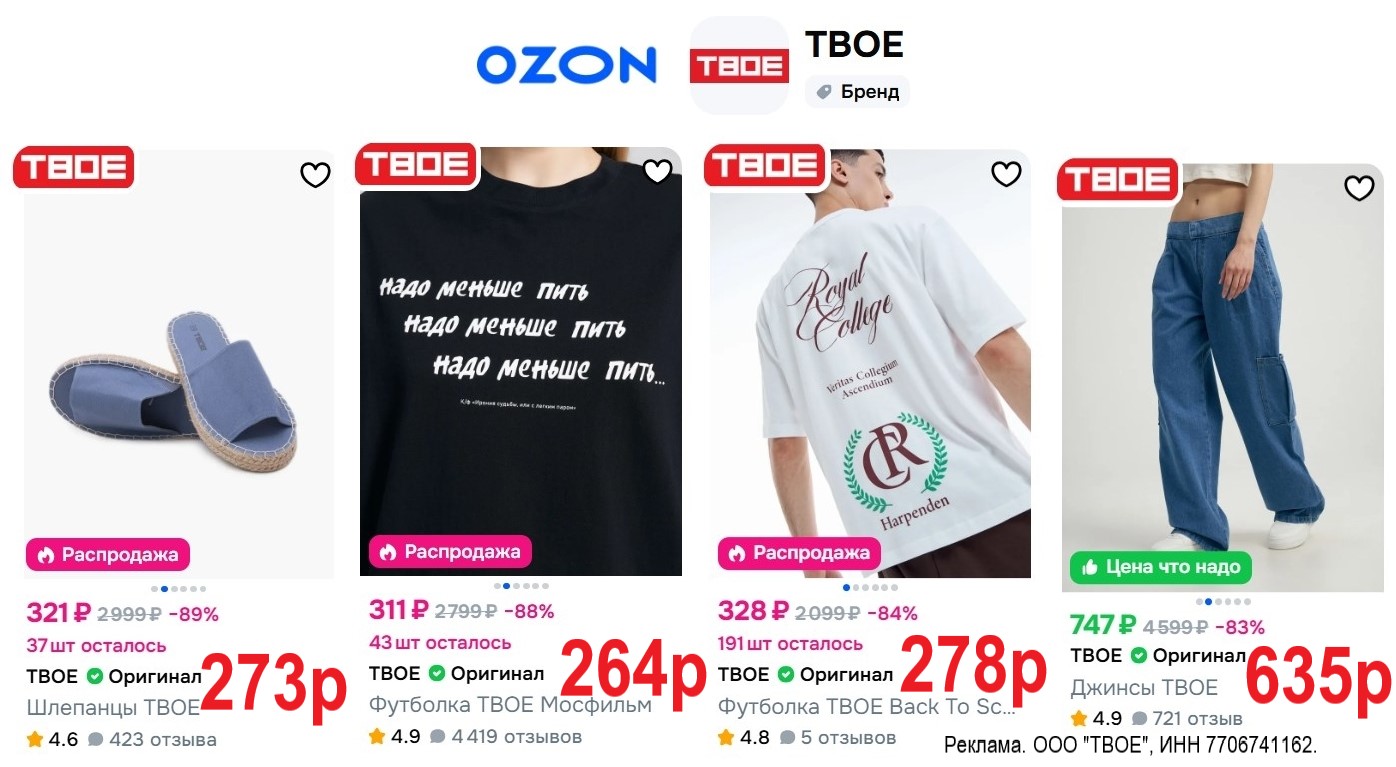Select image carousel dots under slippers

pyautogui.click(x=179, y=589)
